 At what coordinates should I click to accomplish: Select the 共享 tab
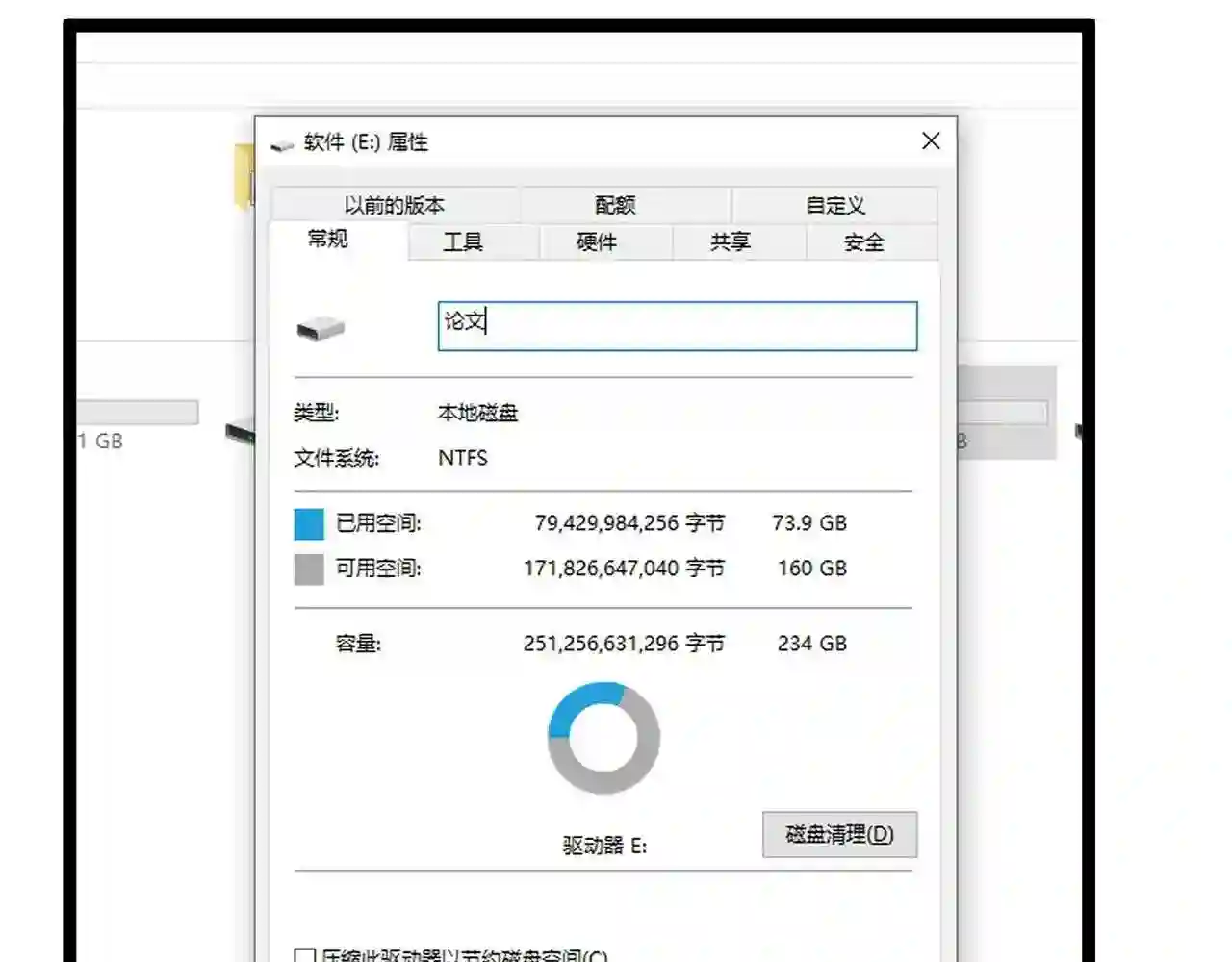(731, 242)
